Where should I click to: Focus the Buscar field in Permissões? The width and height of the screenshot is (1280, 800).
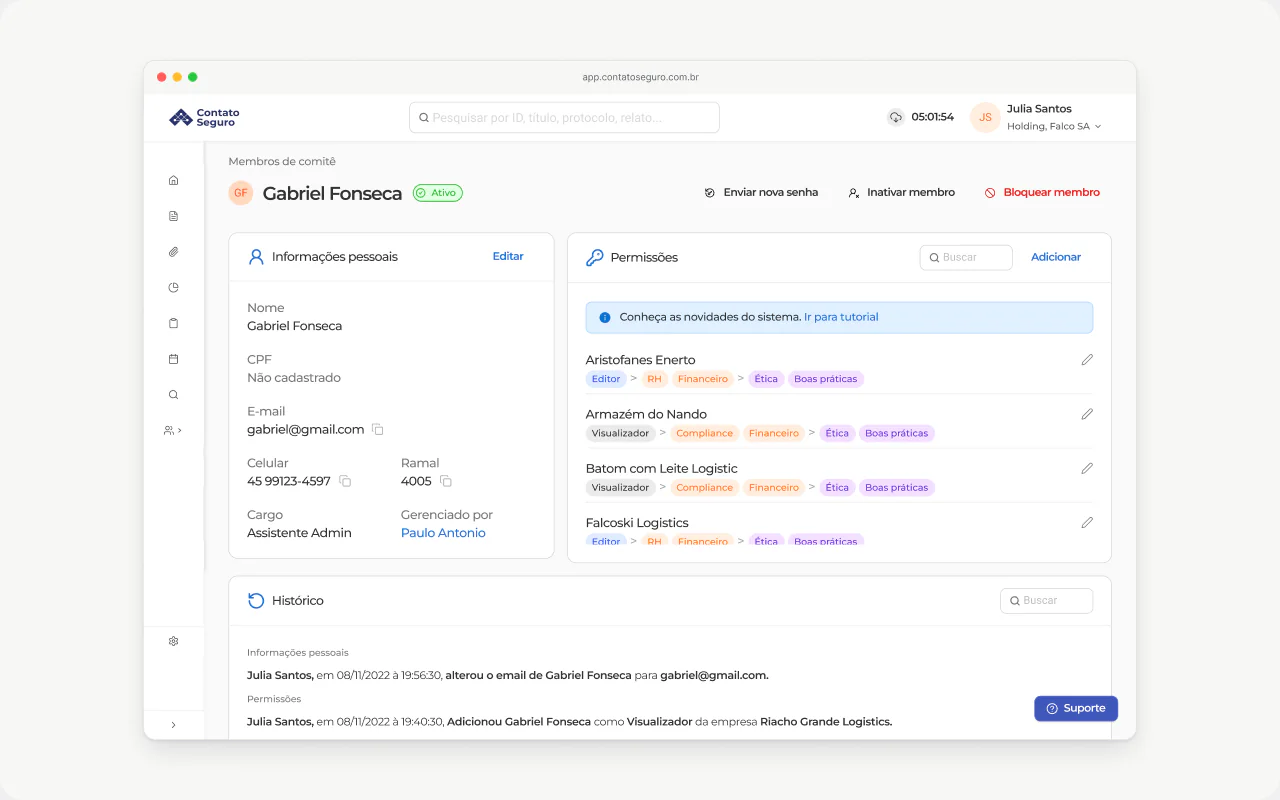coord(966,257)
